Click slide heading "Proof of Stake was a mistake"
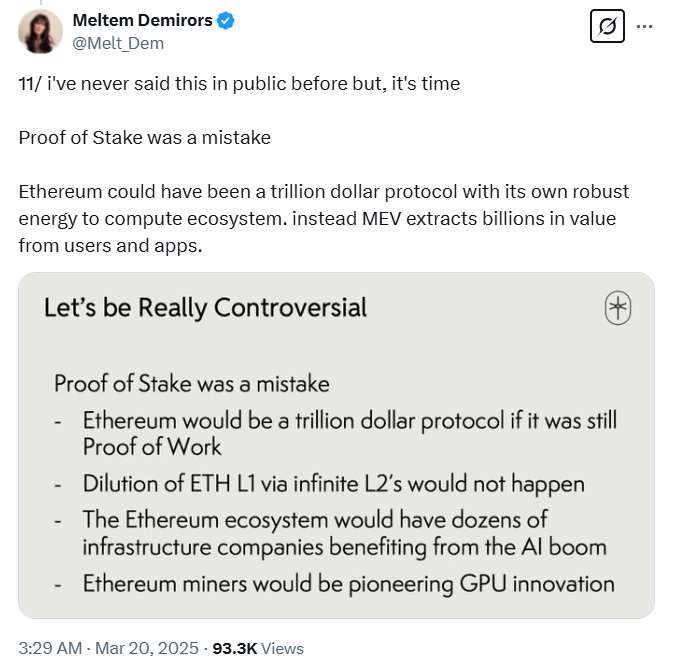 coord(191,383)
